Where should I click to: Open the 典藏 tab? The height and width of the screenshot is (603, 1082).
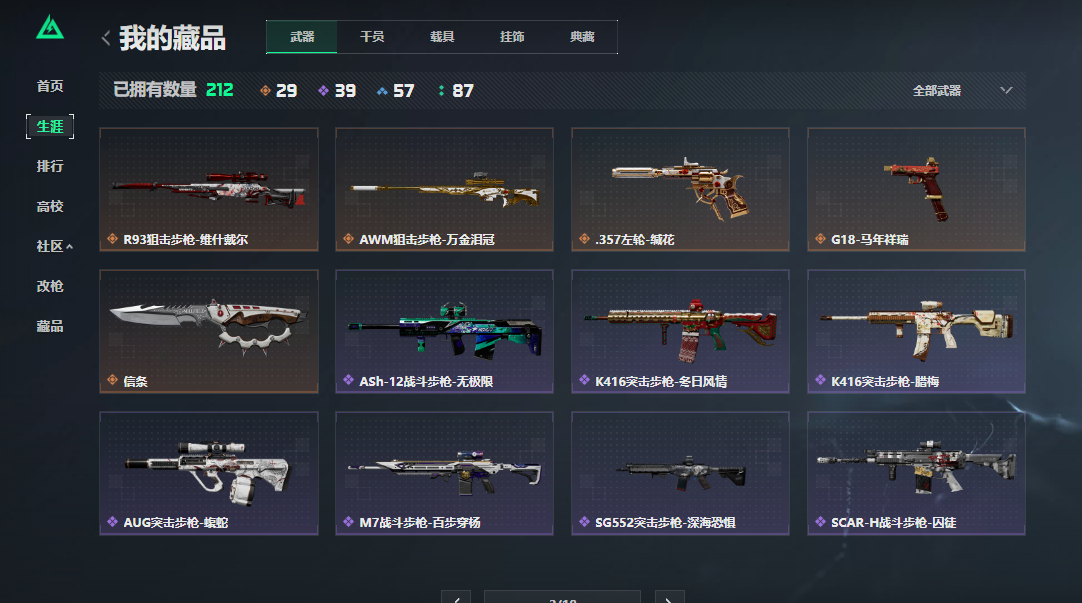[x=582, y=37]
